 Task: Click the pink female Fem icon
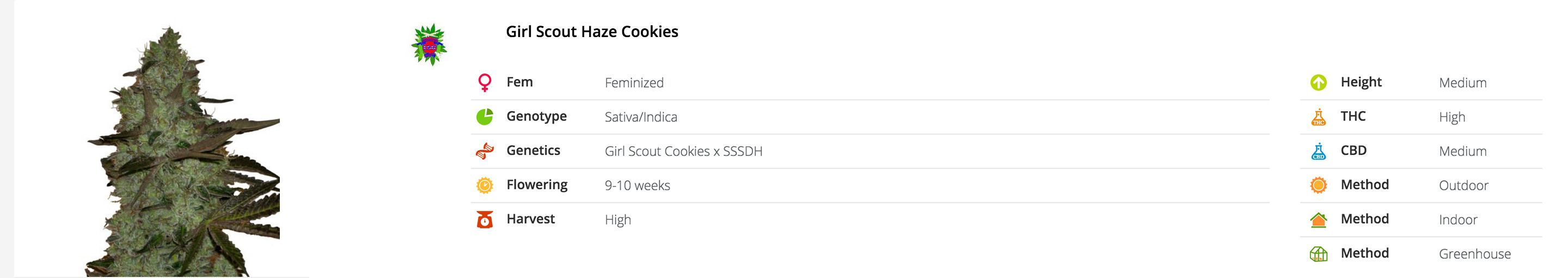coord(485,82)
